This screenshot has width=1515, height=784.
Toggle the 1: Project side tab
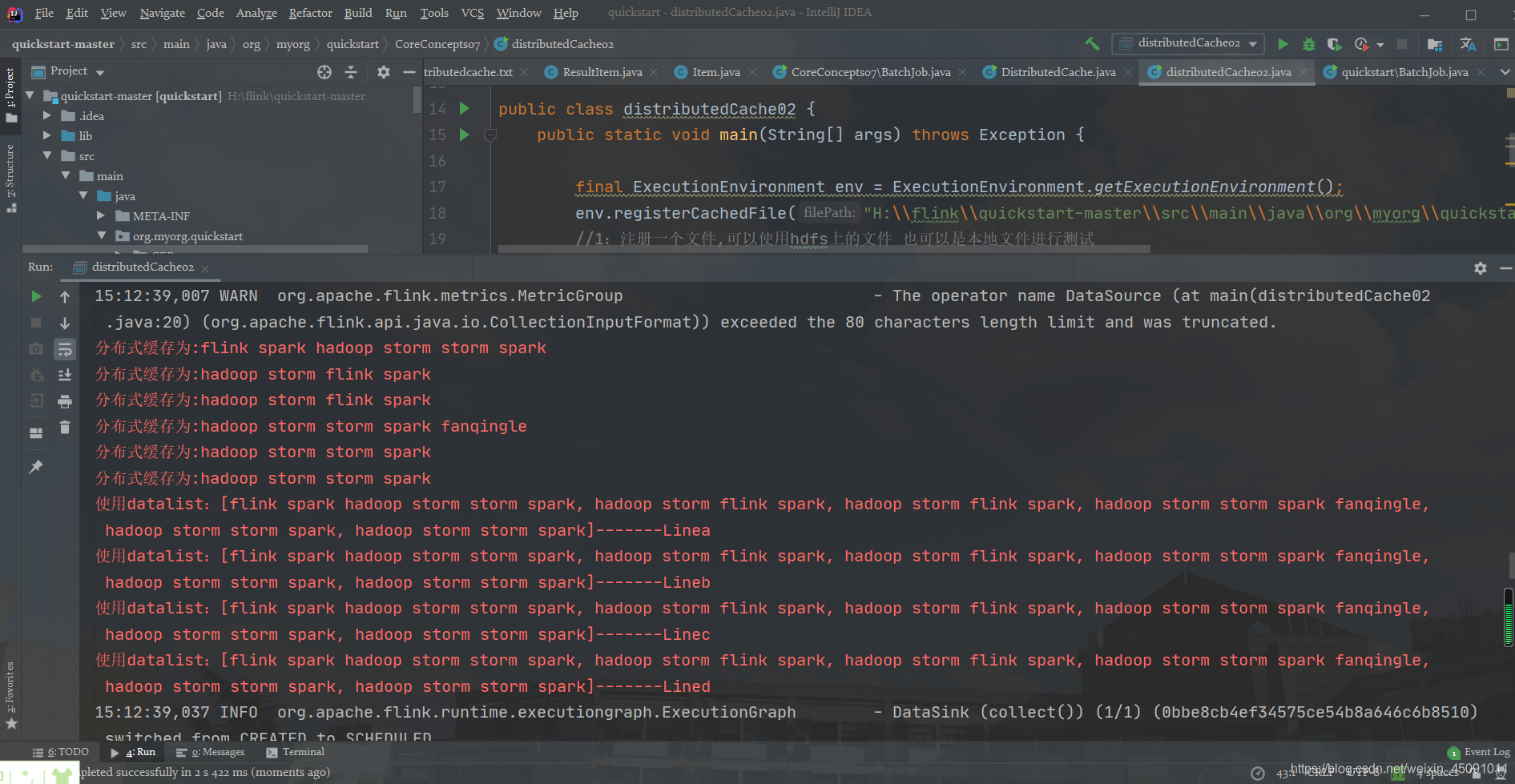(x=10, y=94)
